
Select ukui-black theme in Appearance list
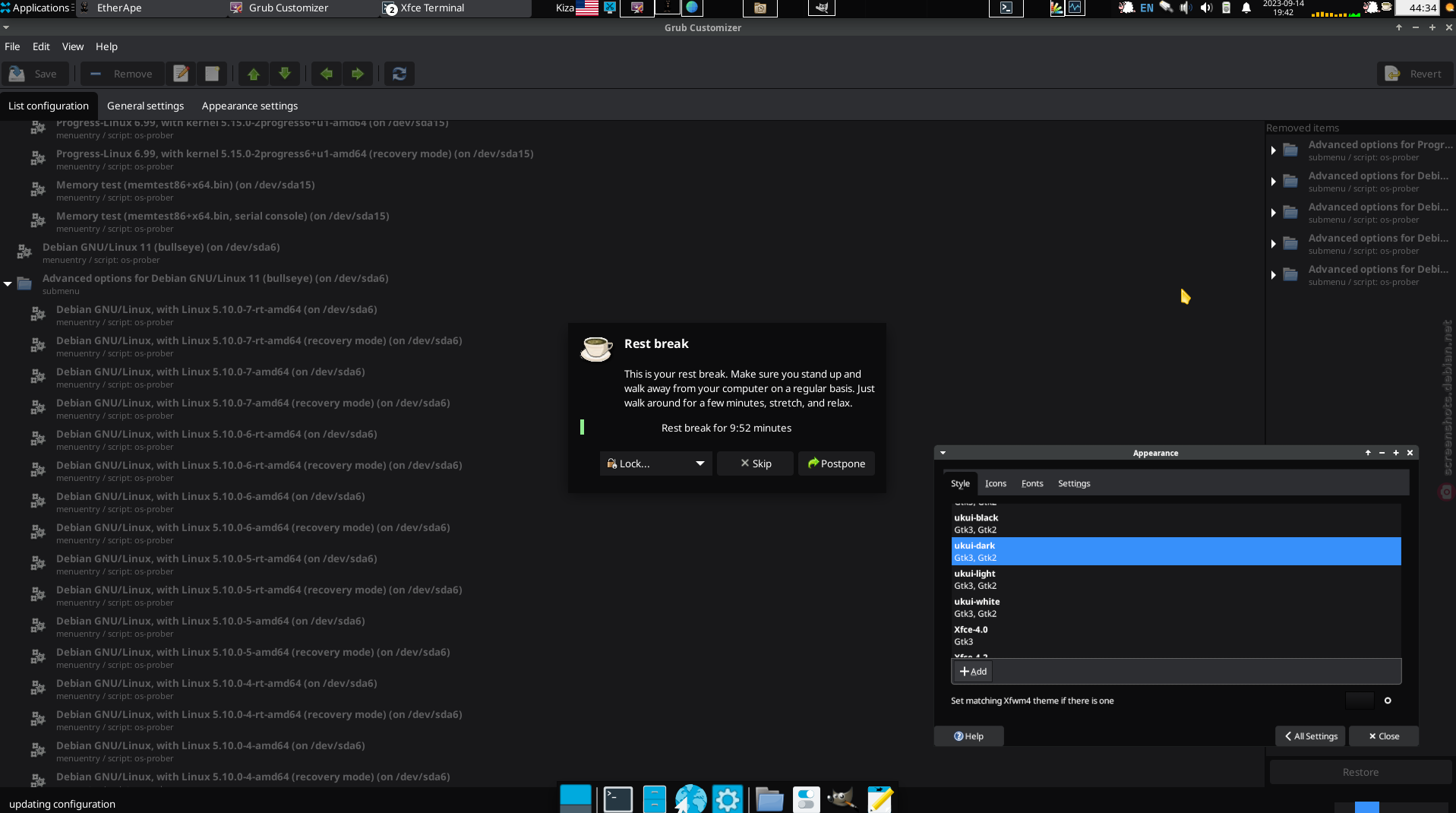pos(1176,524)
